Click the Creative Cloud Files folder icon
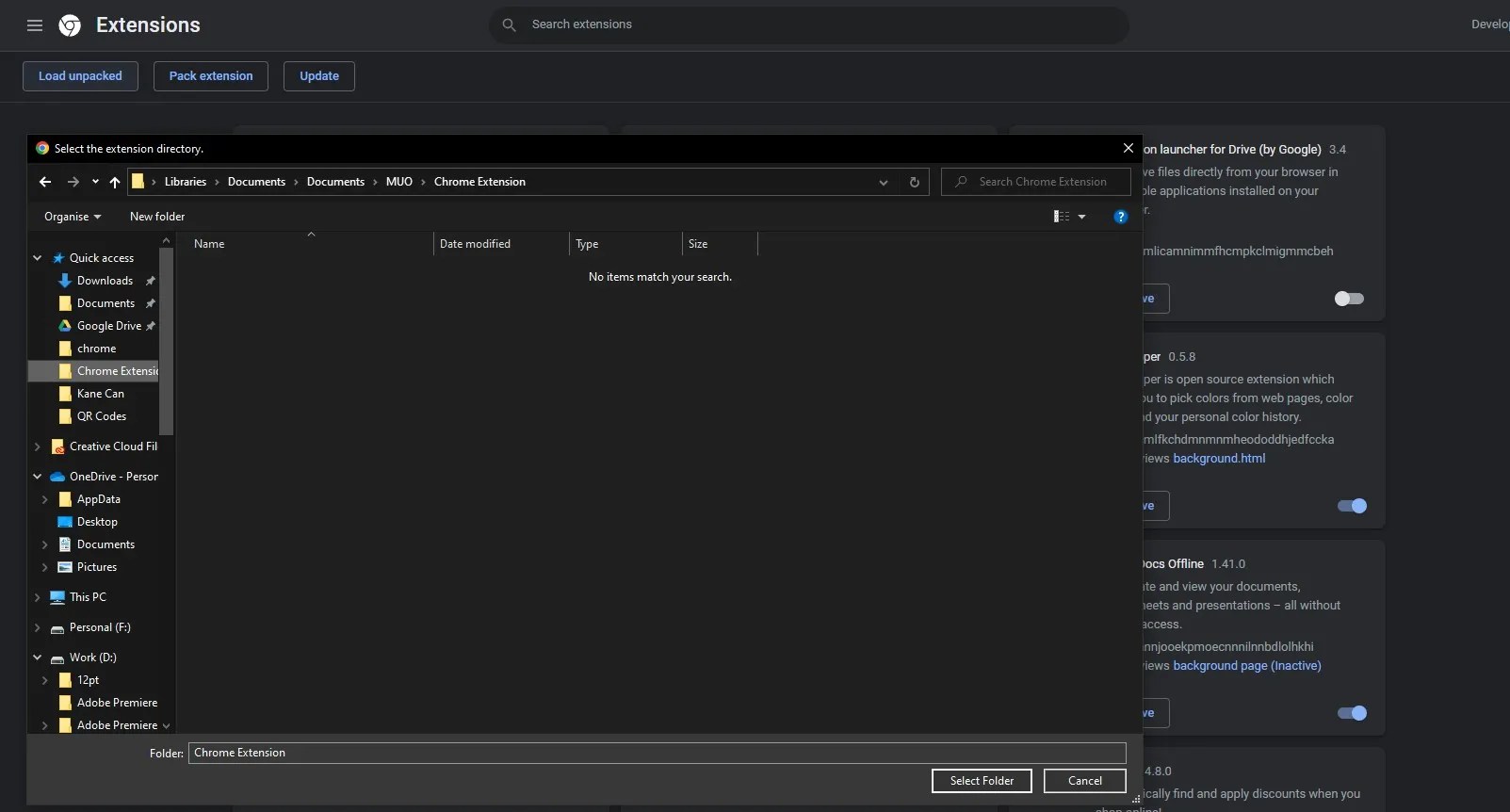1510x812 pixels. [57, 447]
